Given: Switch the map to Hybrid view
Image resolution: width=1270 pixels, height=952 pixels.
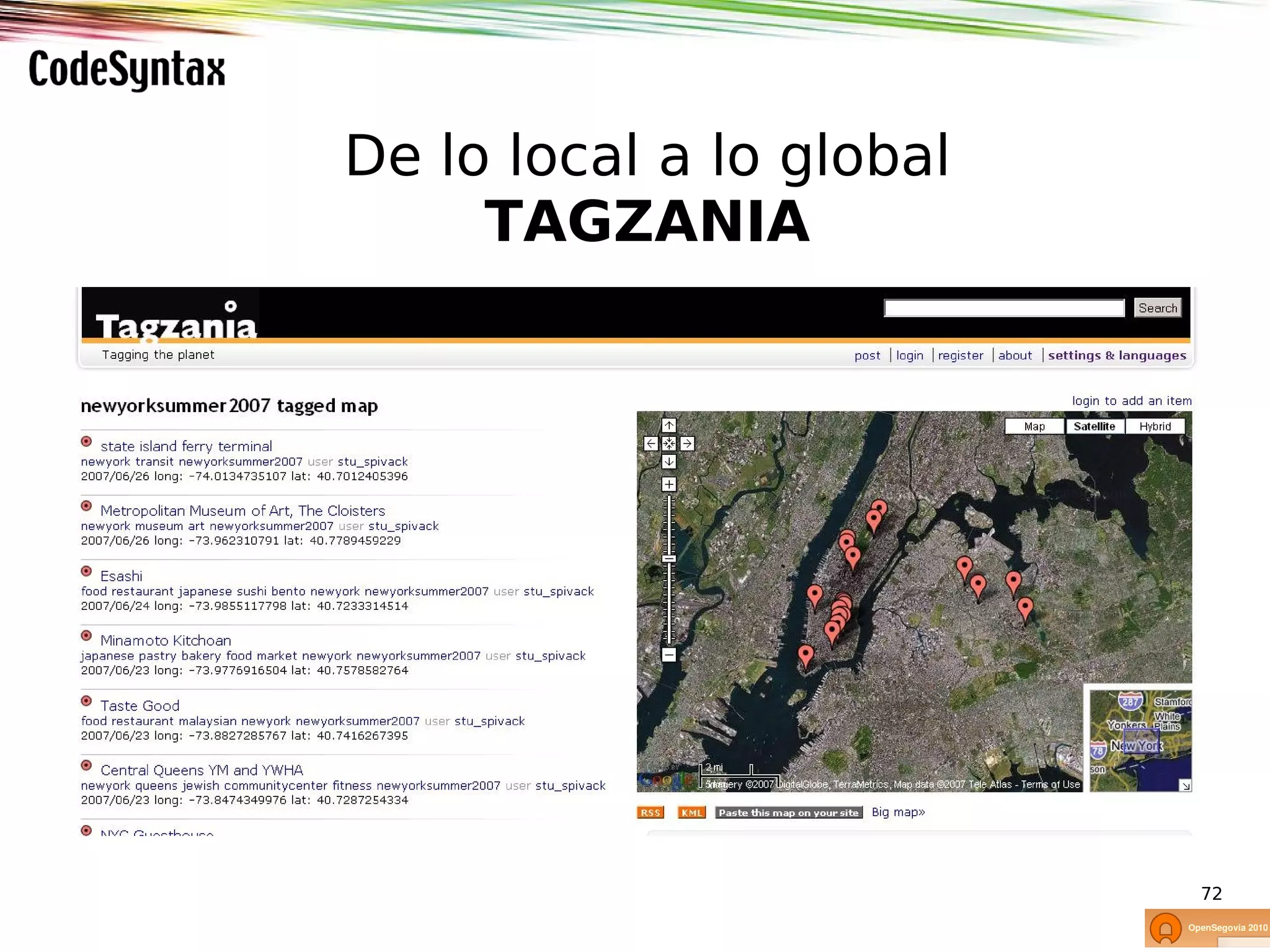Looking at the screenshot, I should [1155, 426].
